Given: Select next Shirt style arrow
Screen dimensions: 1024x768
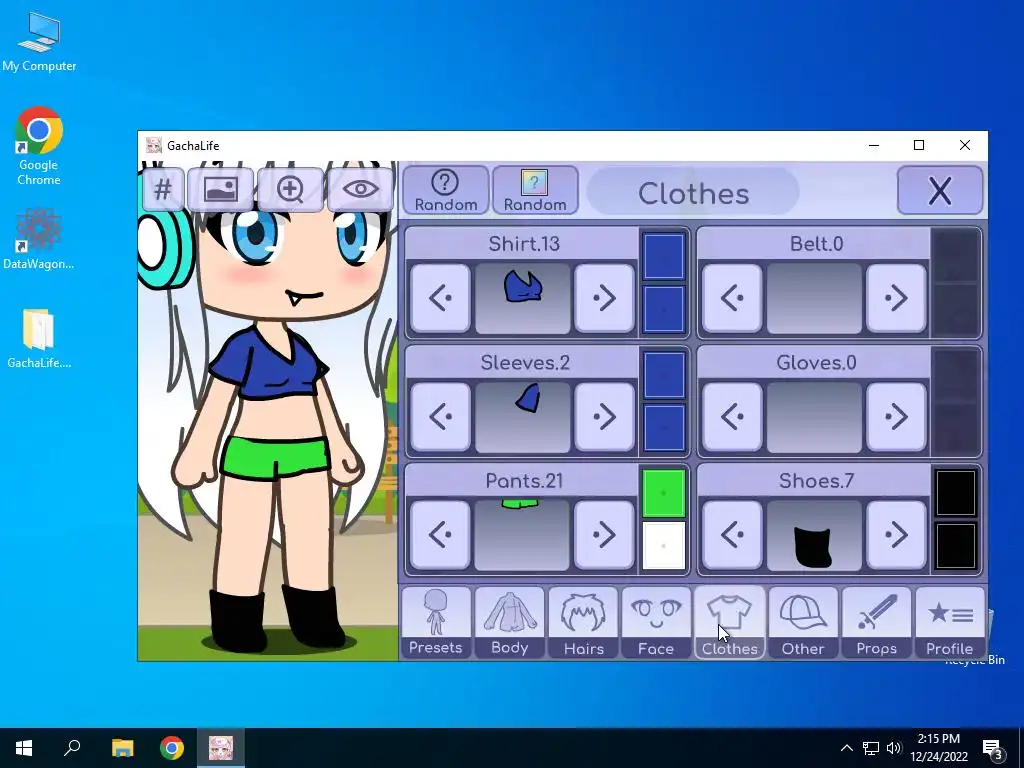Looking at the screenshot, I should coord(604,298).
